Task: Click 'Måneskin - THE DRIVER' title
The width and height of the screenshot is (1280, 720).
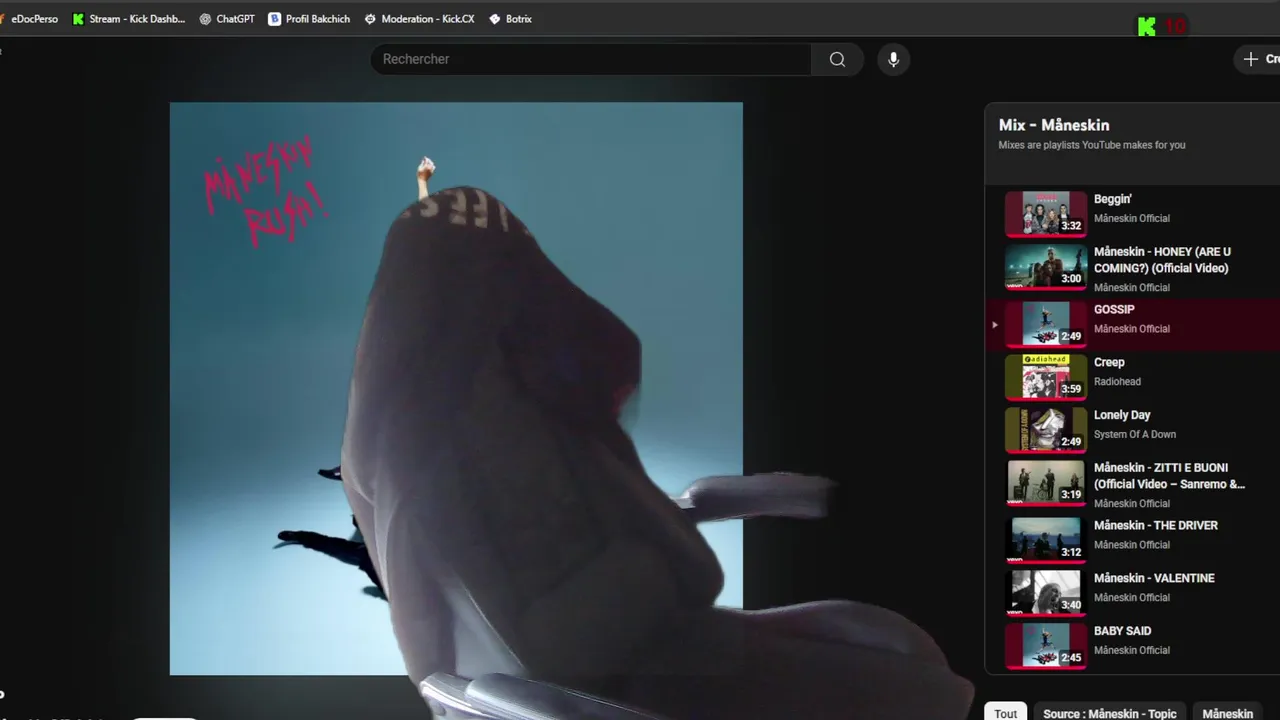Action: point(1156,525)
